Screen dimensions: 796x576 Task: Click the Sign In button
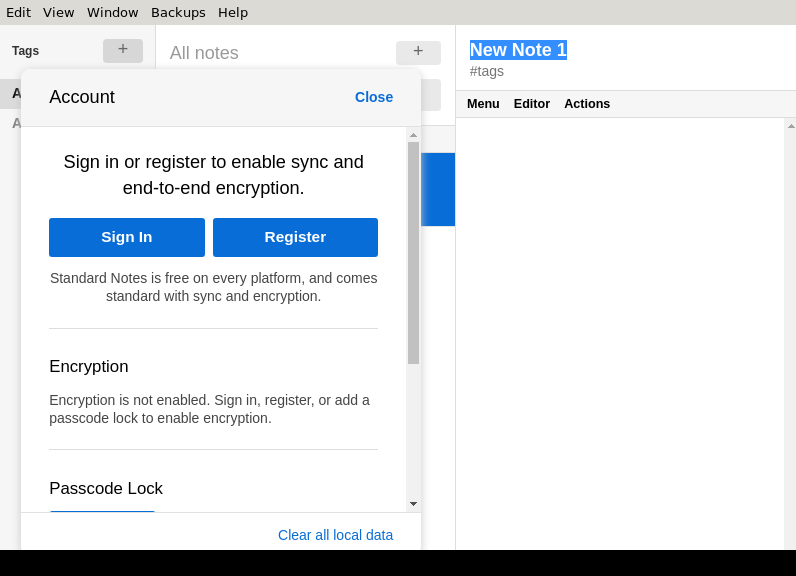click(127, 237)
